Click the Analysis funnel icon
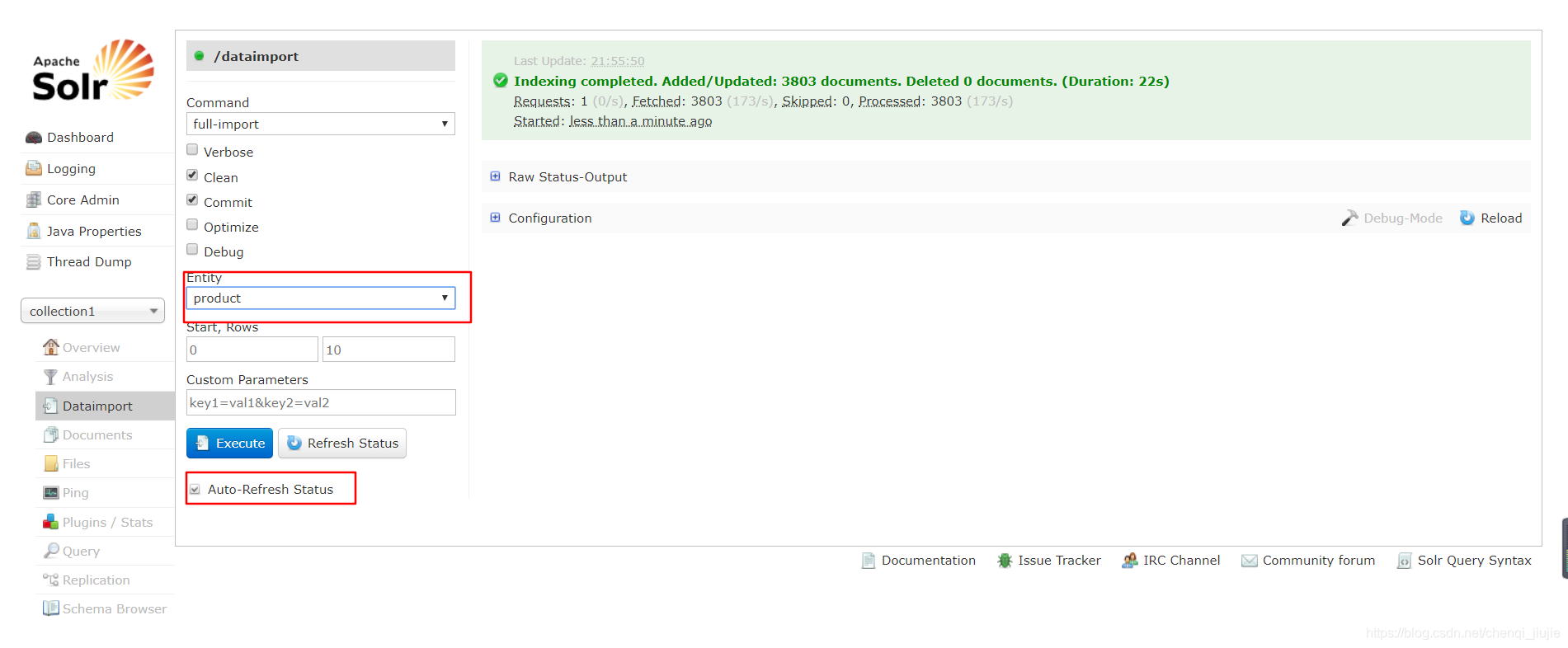Image resolution: width=1568 pixels, height=648 pixels. (x=51, y=377)
